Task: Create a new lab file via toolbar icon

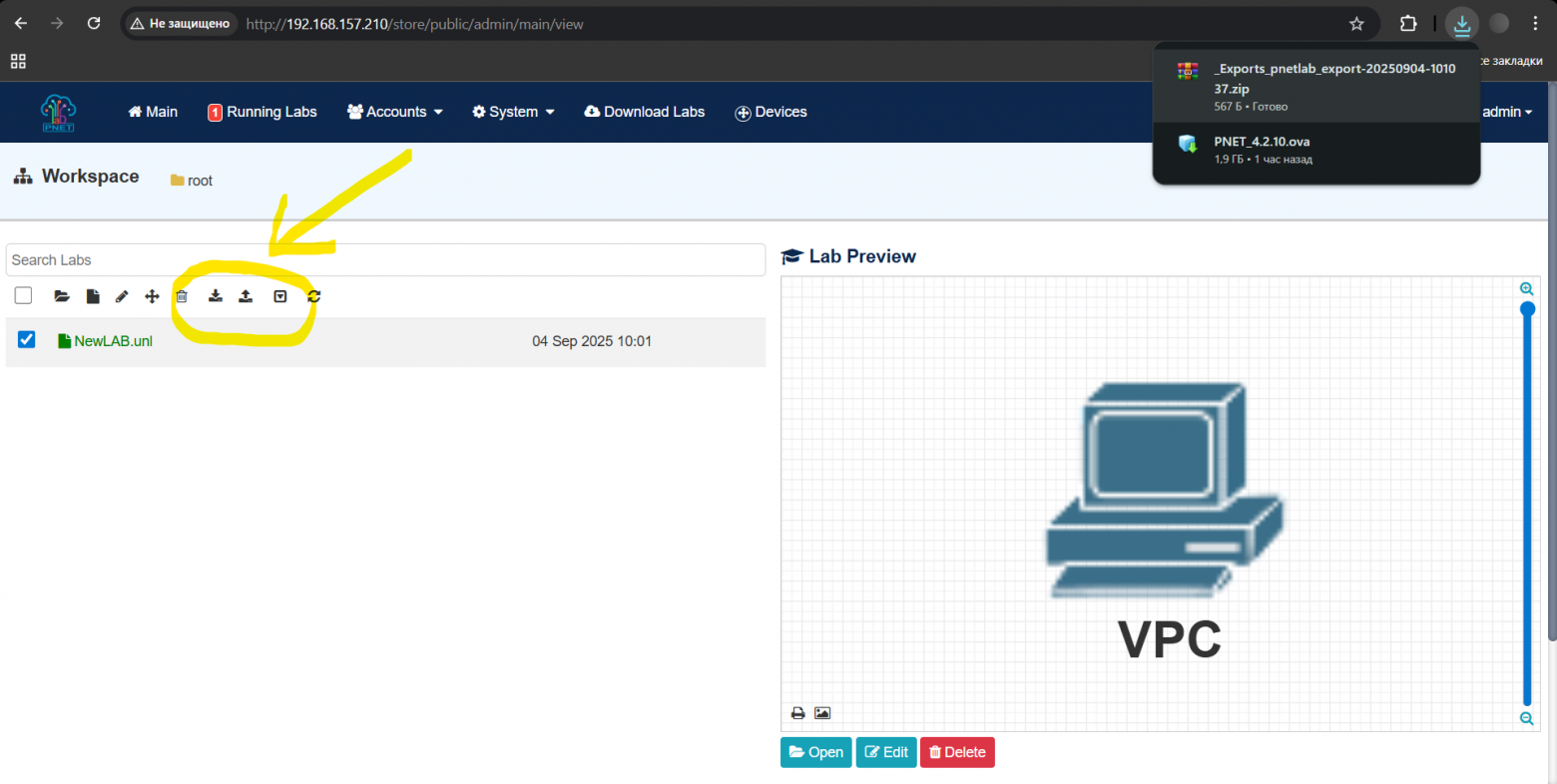Action: [x=93, y=296]
